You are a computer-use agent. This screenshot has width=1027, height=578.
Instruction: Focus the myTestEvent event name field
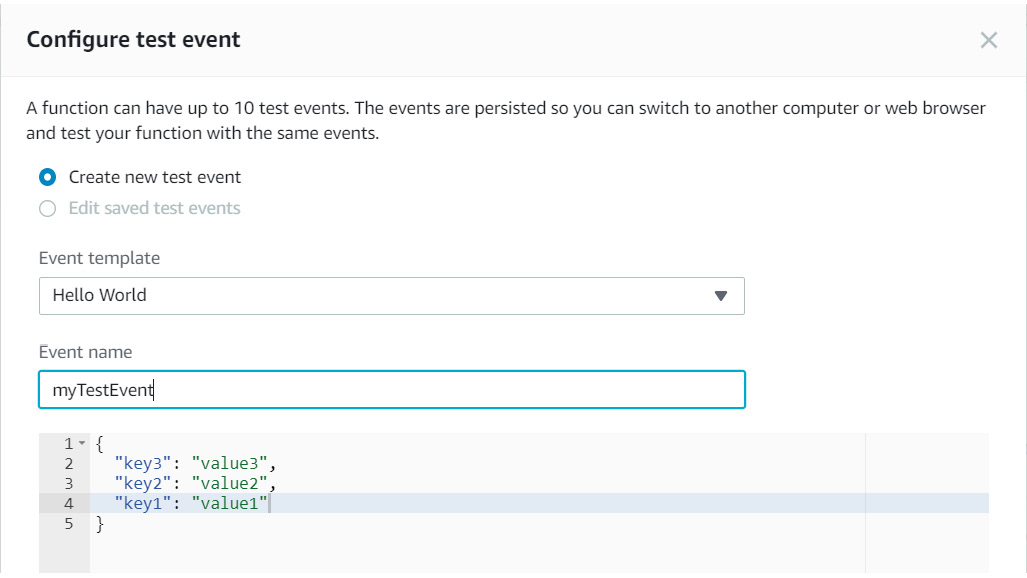391,390
